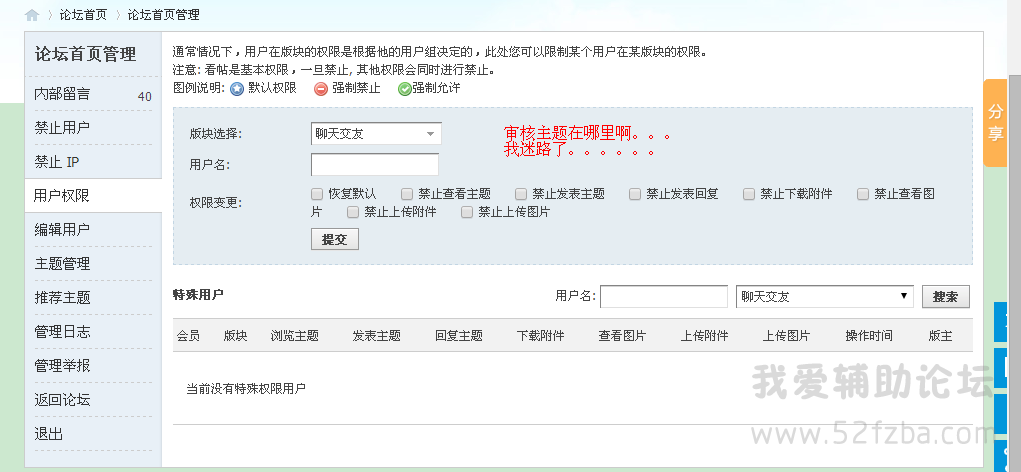Viewport: 1021px width, 472px height.
Task: Click 返回论坛 in sidebar
Action: tap(62, 400)
